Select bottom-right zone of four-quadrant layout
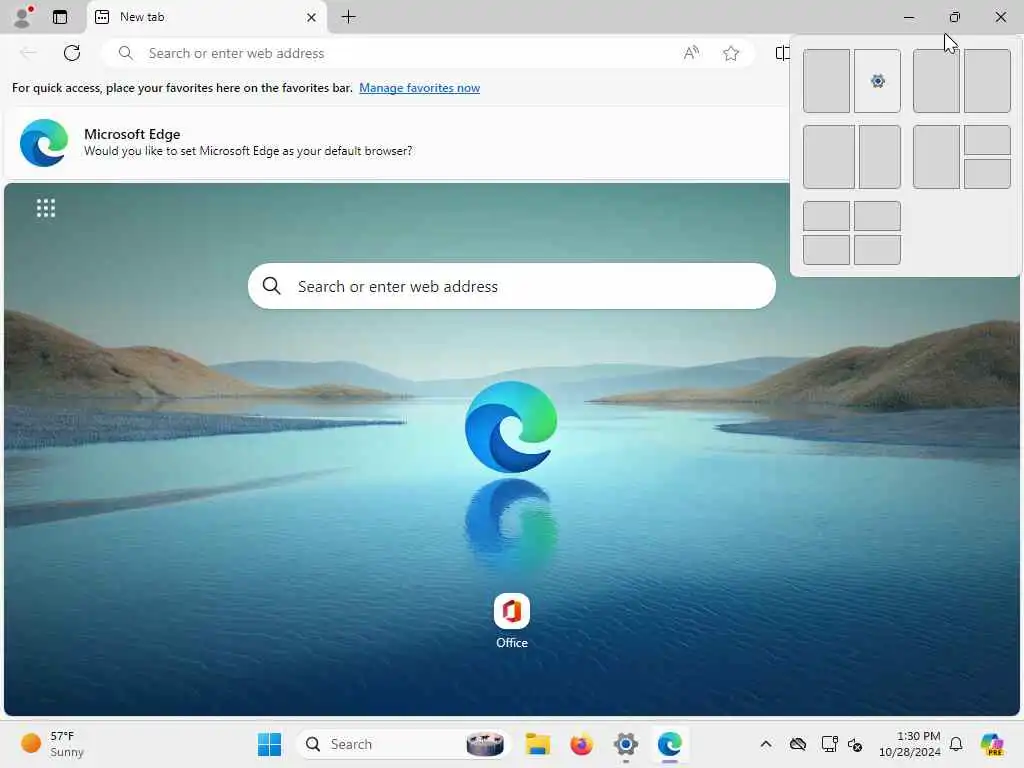The width and height of the screenshot is (1024, 768). [x=877, y=249]
